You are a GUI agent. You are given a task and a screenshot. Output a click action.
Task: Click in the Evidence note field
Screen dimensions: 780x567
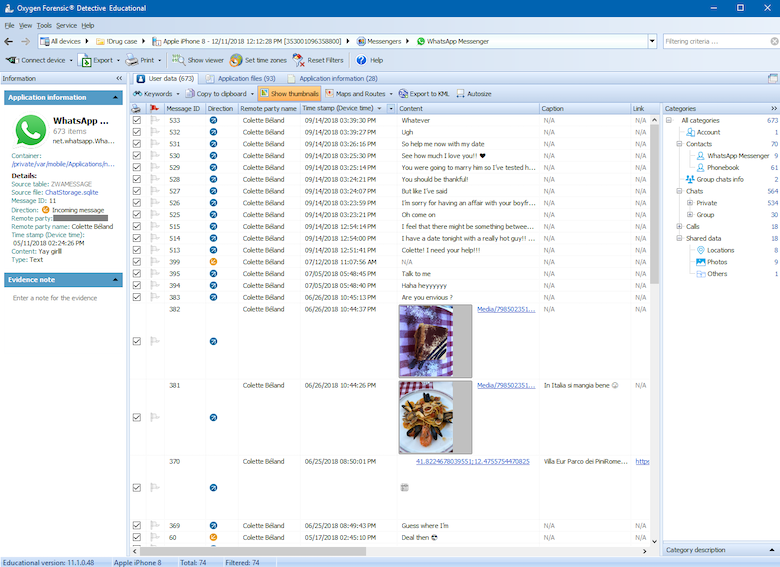coord(63,298)
